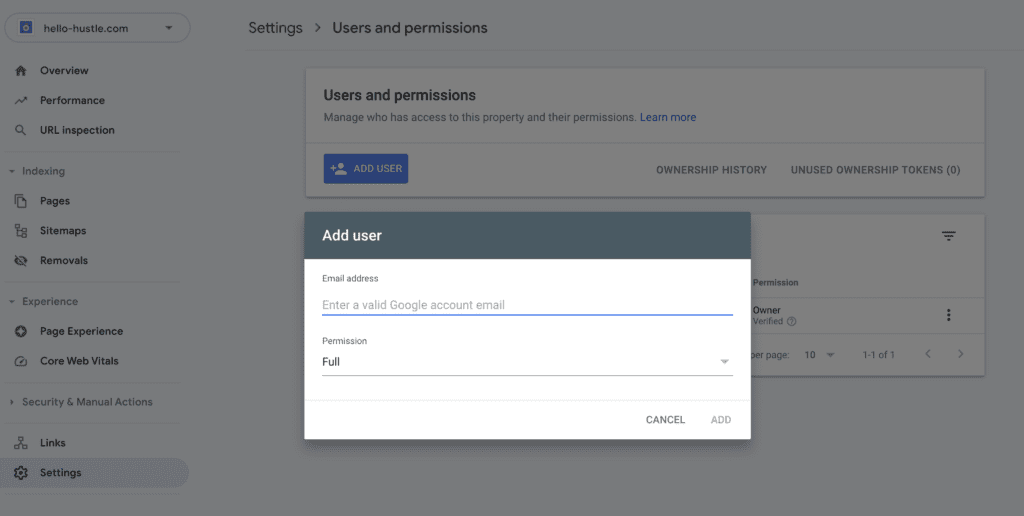Click the filter icon above users table
The height and width of the screenshot is (516, 1024).
click(948, 236)
